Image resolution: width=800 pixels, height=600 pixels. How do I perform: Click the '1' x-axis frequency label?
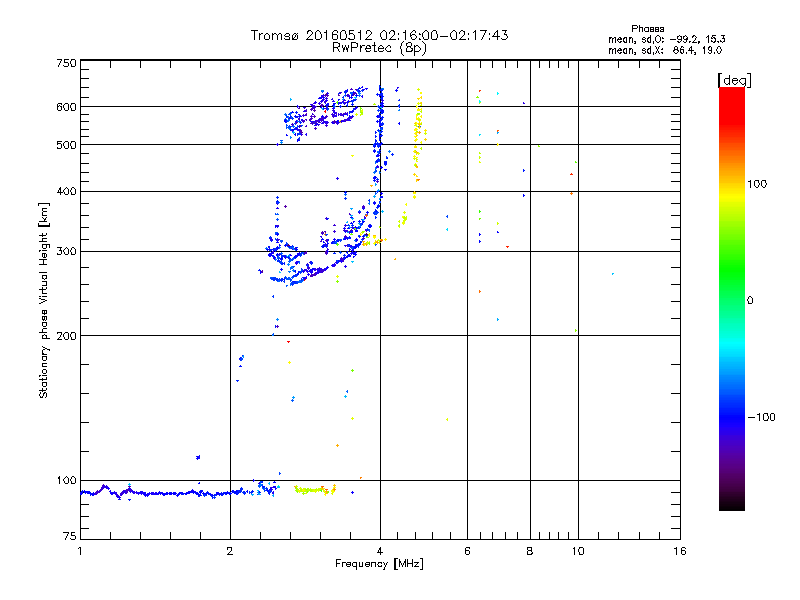coord(80,551)
